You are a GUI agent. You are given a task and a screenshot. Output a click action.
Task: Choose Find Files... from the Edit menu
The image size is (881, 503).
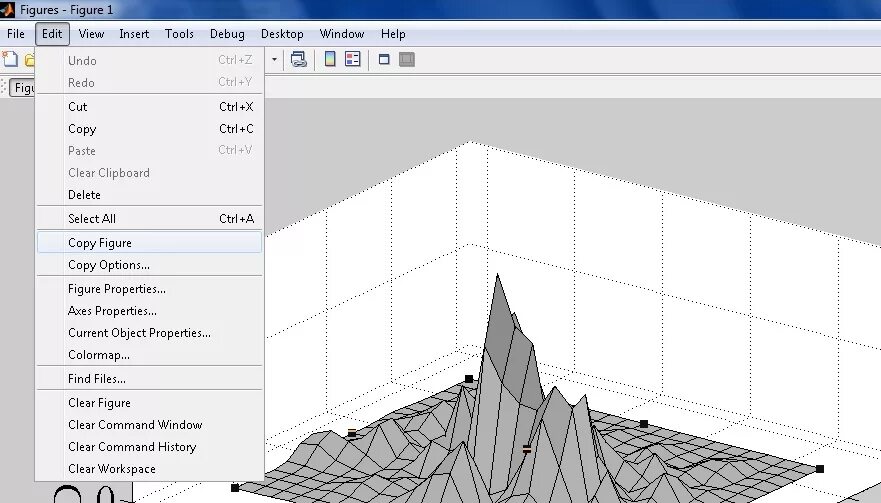(x=149, y=379)
